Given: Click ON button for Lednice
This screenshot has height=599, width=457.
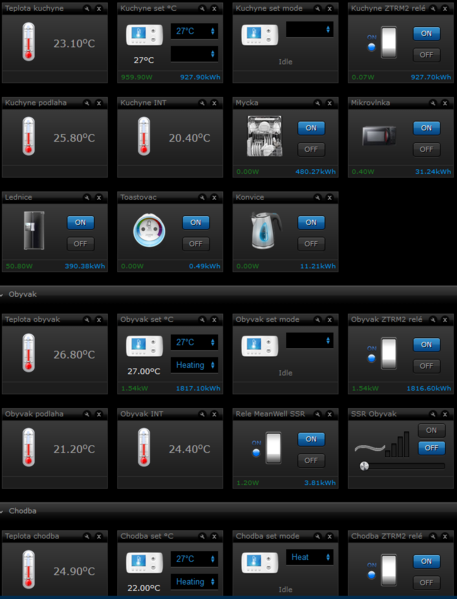Looking at the screenshot, I should (81, 223).
